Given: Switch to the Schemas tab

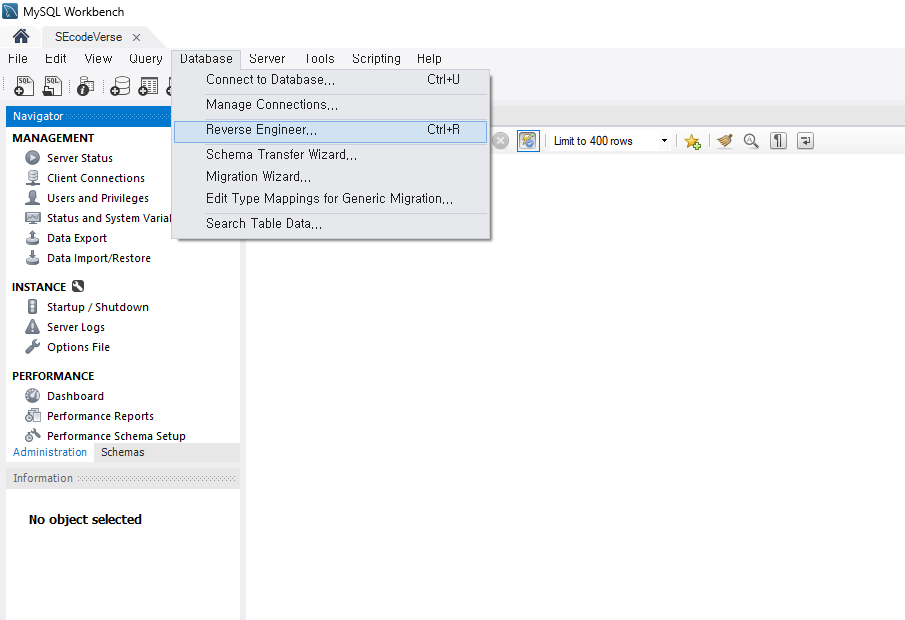Looking at the screenshot, I should click(122, 452).
